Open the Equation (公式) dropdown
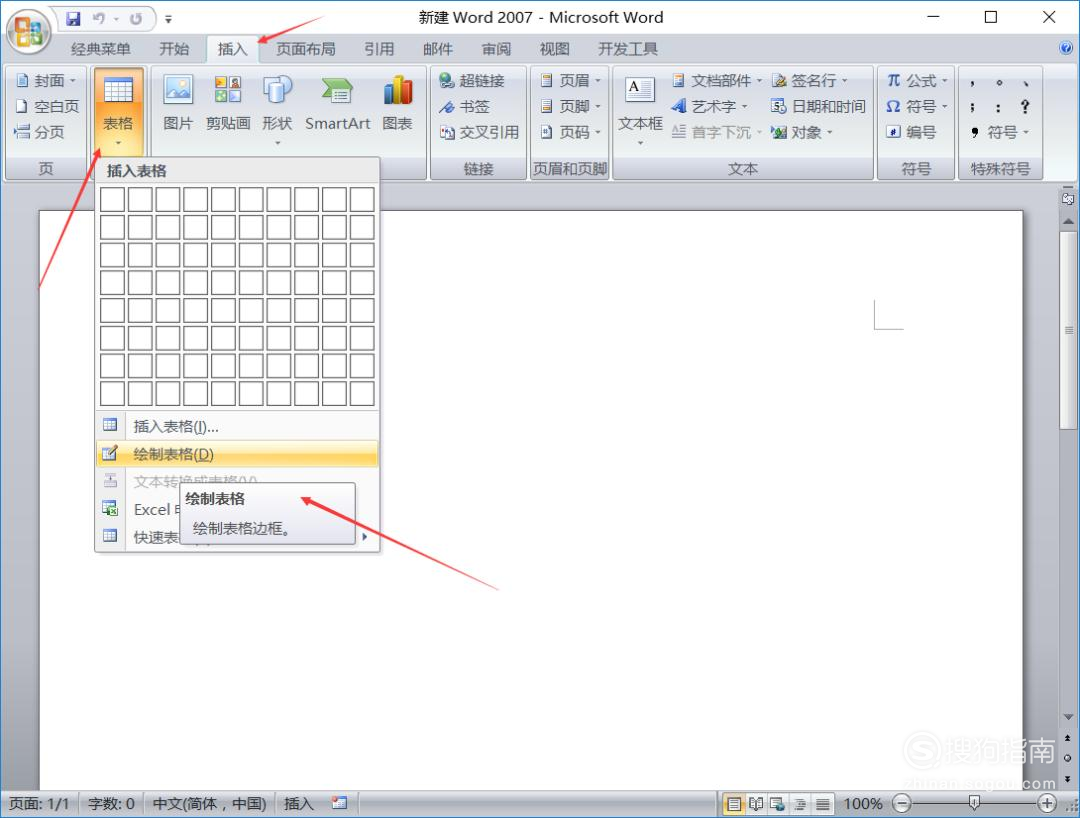The image size is (1080, 818). [x=917, y=81]
